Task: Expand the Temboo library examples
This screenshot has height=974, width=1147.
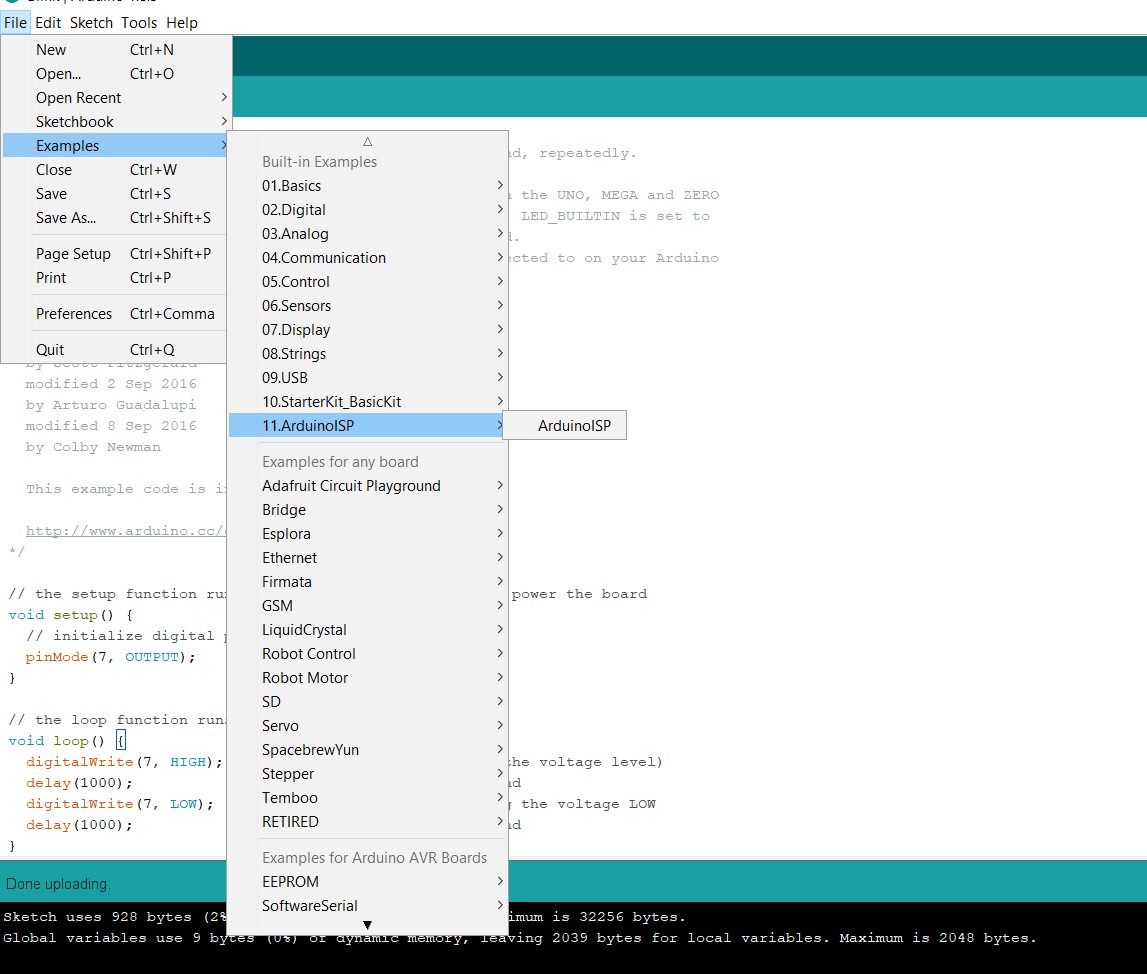Action: click(368, 798)
